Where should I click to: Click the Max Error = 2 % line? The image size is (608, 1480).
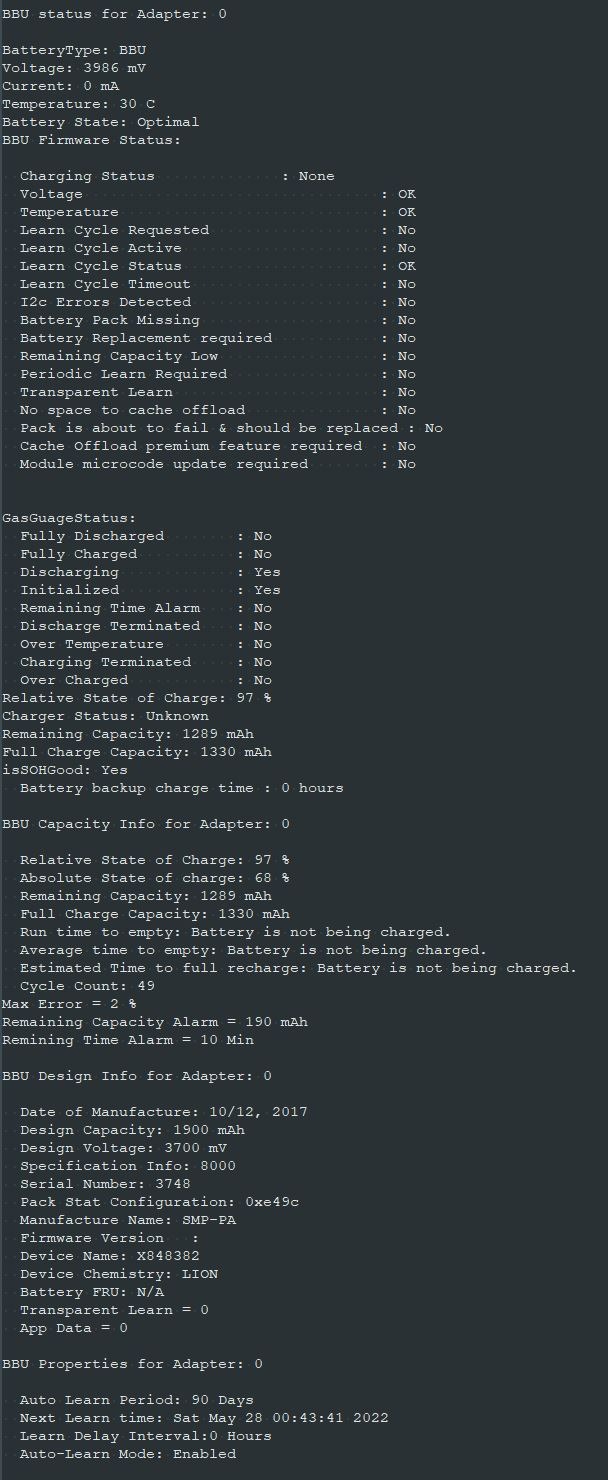(x=69, y=1004)
